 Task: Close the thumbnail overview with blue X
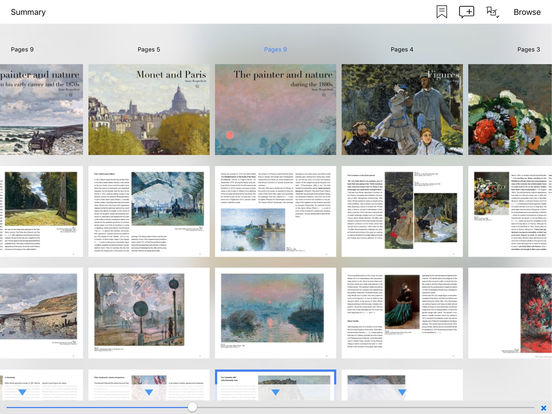543,408
